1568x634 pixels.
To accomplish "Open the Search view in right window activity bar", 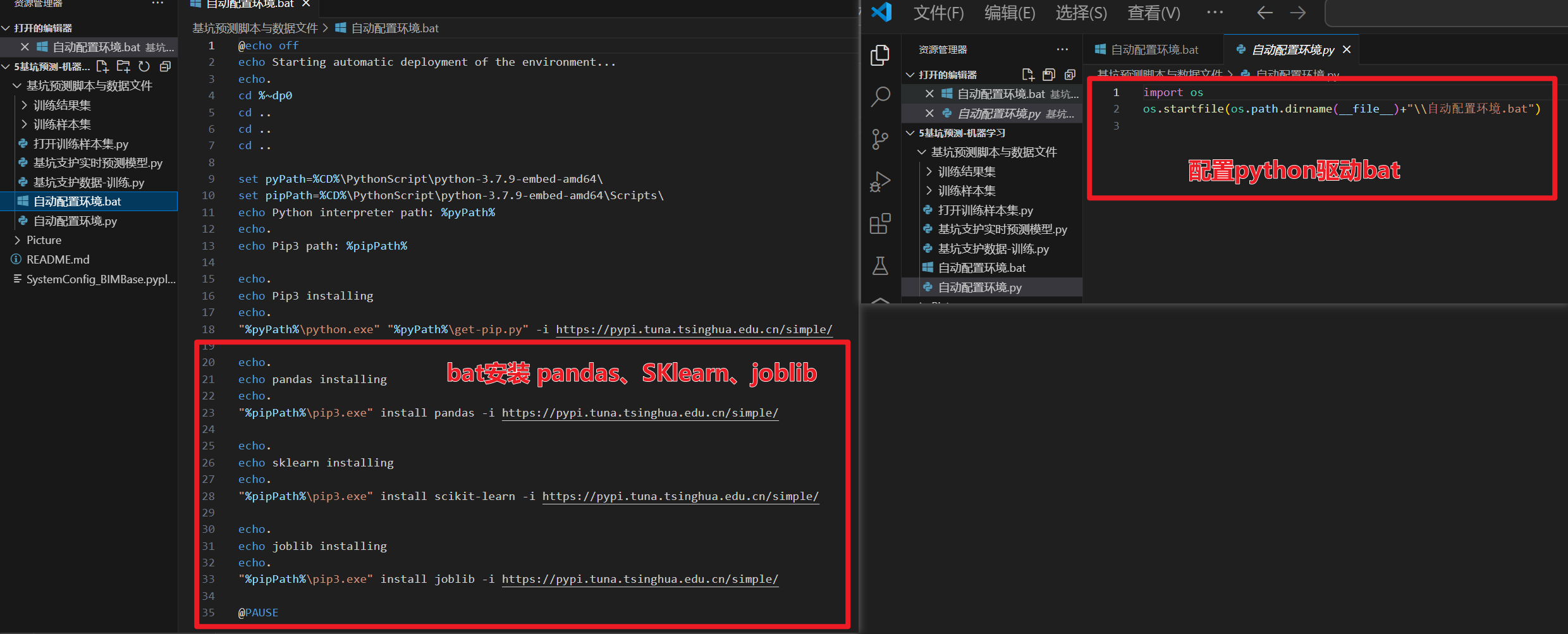I will 880,97.
